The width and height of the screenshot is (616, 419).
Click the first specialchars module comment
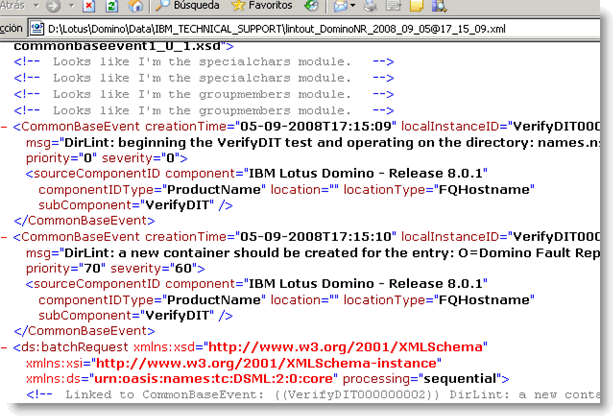pos(201,62)
